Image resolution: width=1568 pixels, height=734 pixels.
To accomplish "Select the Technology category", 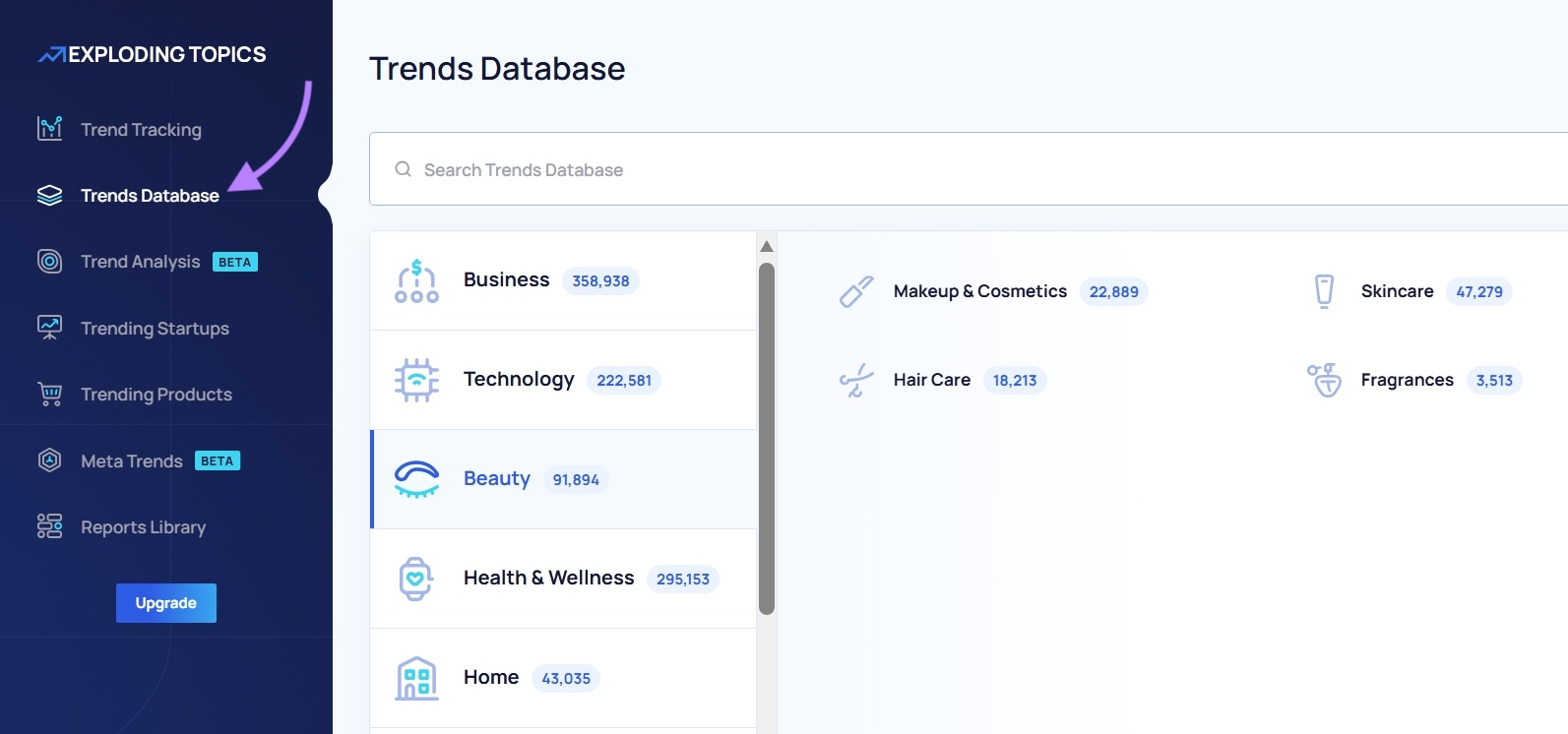I will pos(519,380).
